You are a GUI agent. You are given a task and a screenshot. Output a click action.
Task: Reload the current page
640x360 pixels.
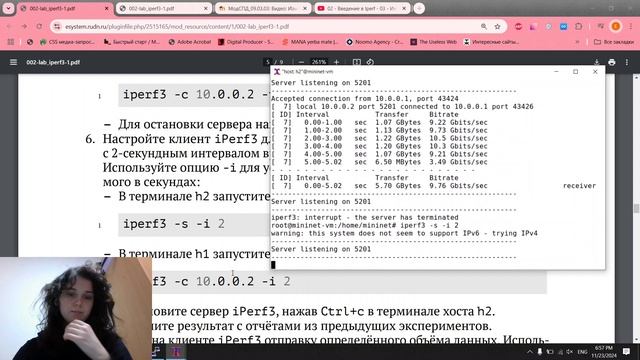pyautogui.click(x=39, y=27)
